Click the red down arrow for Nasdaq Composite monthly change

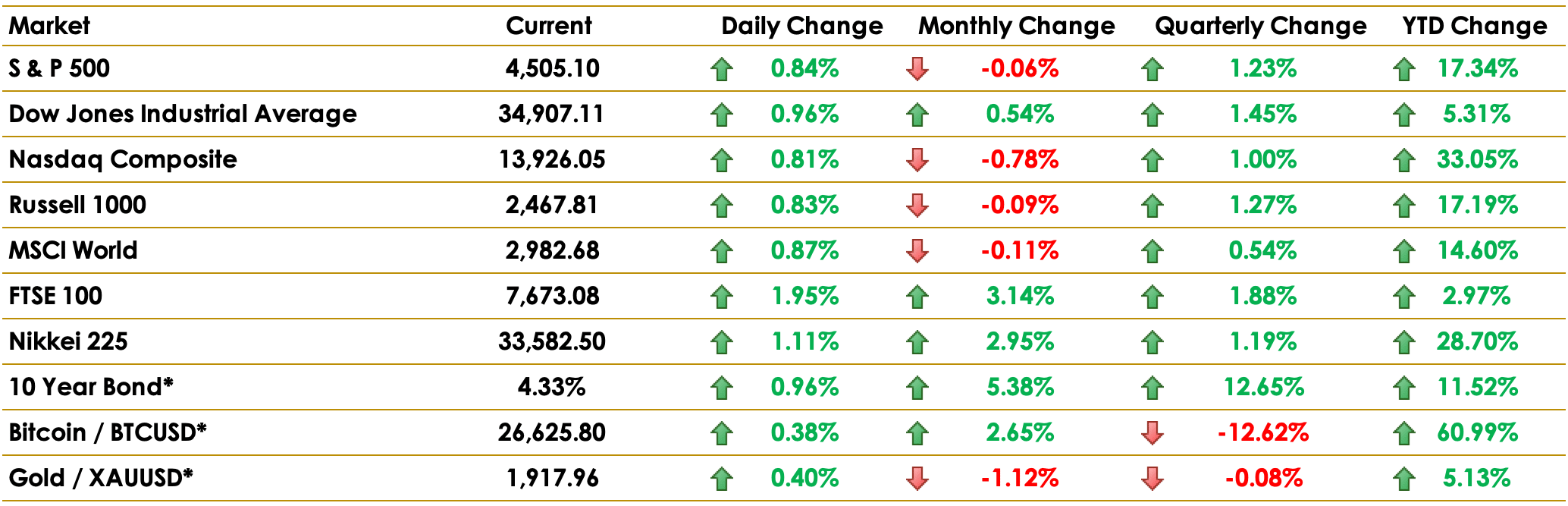pyautogui.click(x=917, y=160)
